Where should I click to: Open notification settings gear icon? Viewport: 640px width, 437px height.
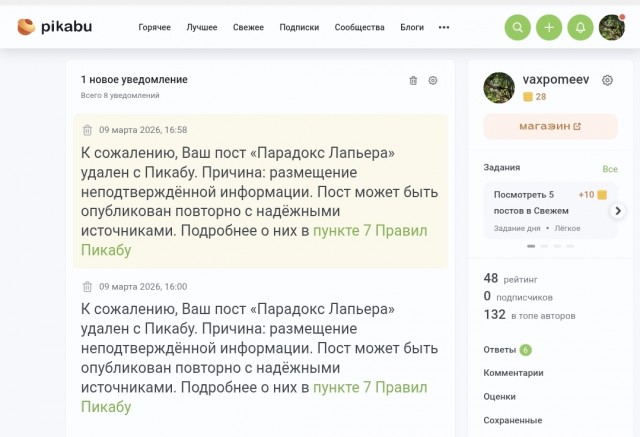click(433, 80)
